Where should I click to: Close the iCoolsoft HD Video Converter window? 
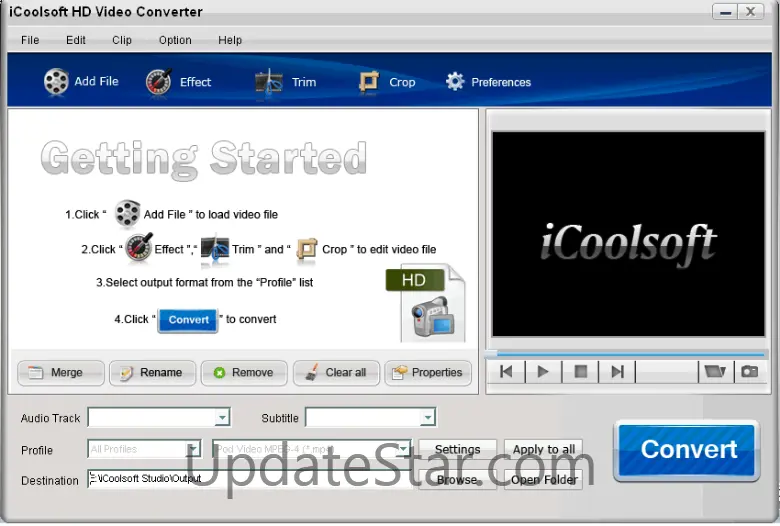coord(751,12)
